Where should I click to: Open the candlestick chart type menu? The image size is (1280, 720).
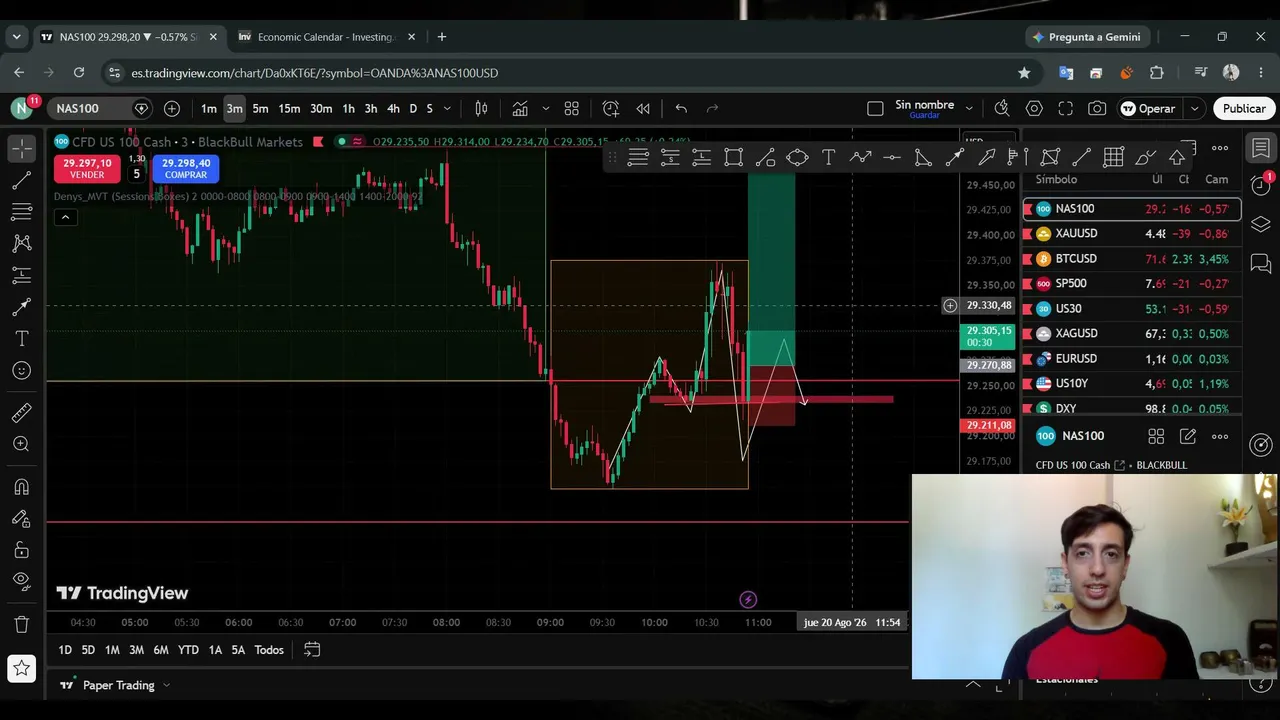481,108
